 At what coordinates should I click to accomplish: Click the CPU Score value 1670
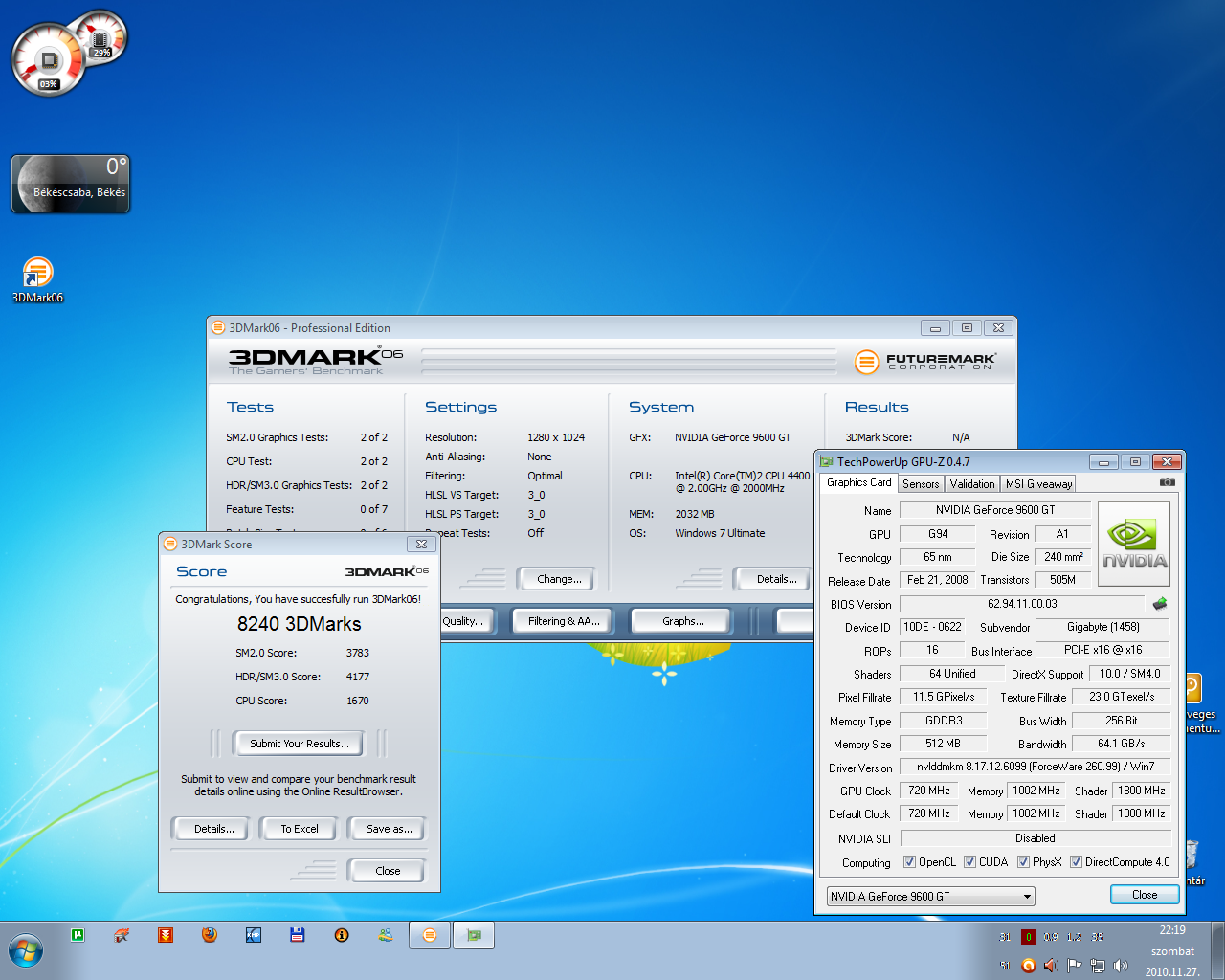pos(358,701)
